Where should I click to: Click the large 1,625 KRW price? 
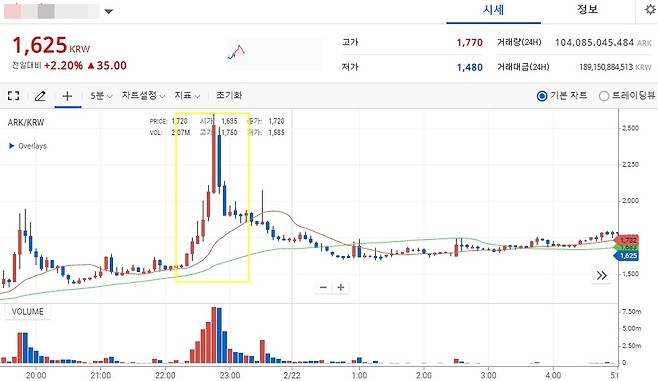(51, 45)
